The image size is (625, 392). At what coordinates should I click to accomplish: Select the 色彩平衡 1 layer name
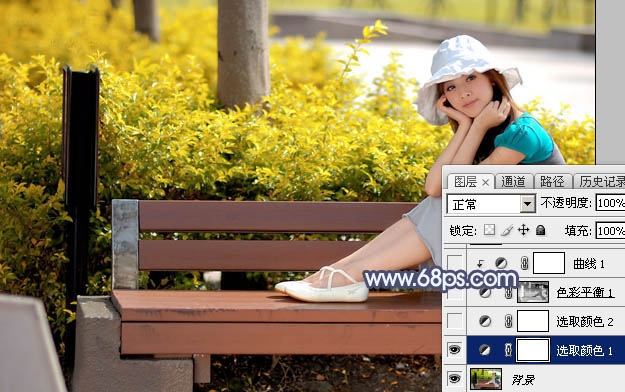pyautogui.click(x=585, y=293)
